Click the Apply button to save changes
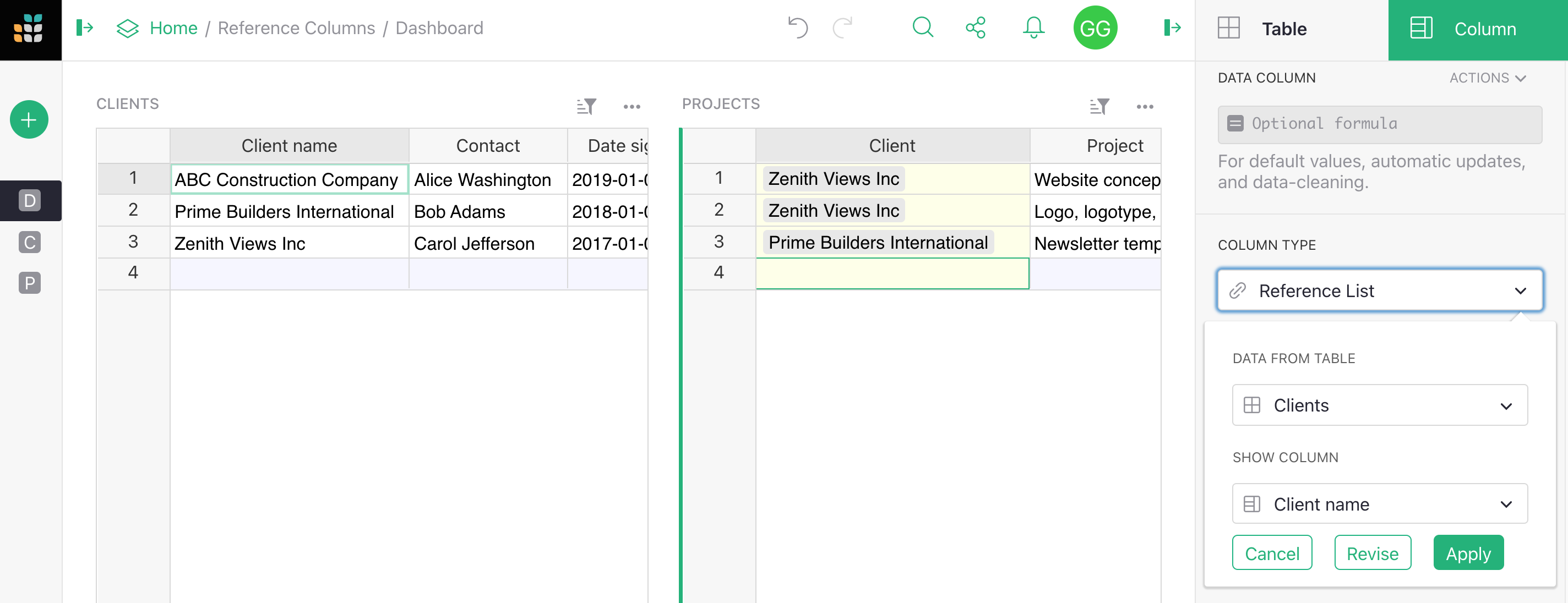The width and height of the screenshot is (1568, 603). [1469, 552]
